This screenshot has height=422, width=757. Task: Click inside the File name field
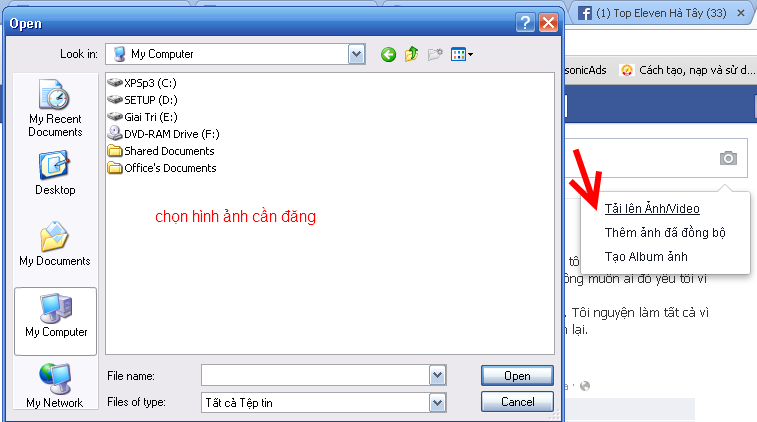tap(315, 375)
